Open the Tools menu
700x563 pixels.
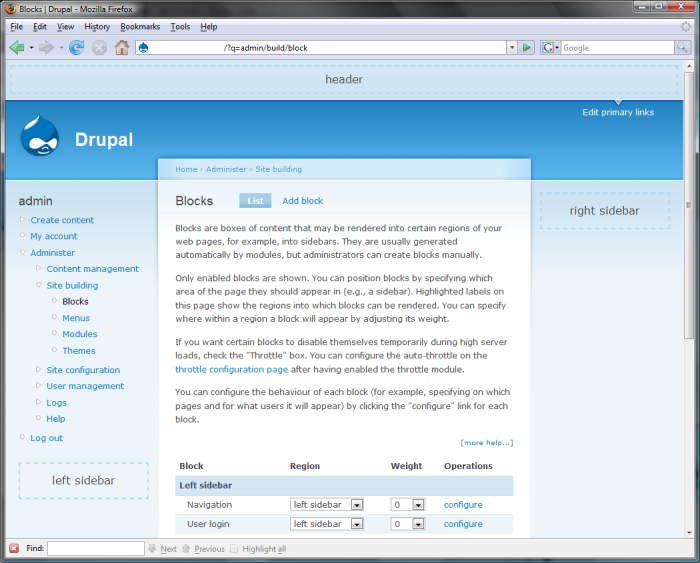(x=180, y=27)
